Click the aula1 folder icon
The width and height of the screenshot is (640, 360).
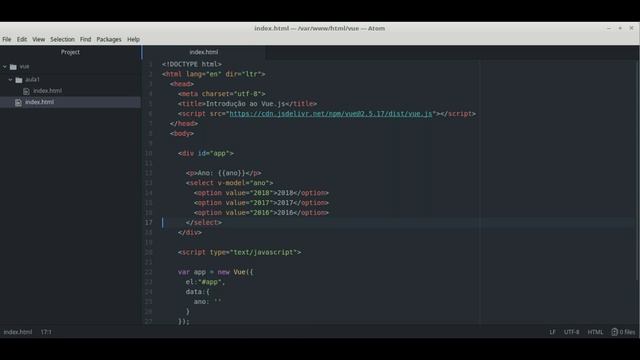(x=19, y=80)
